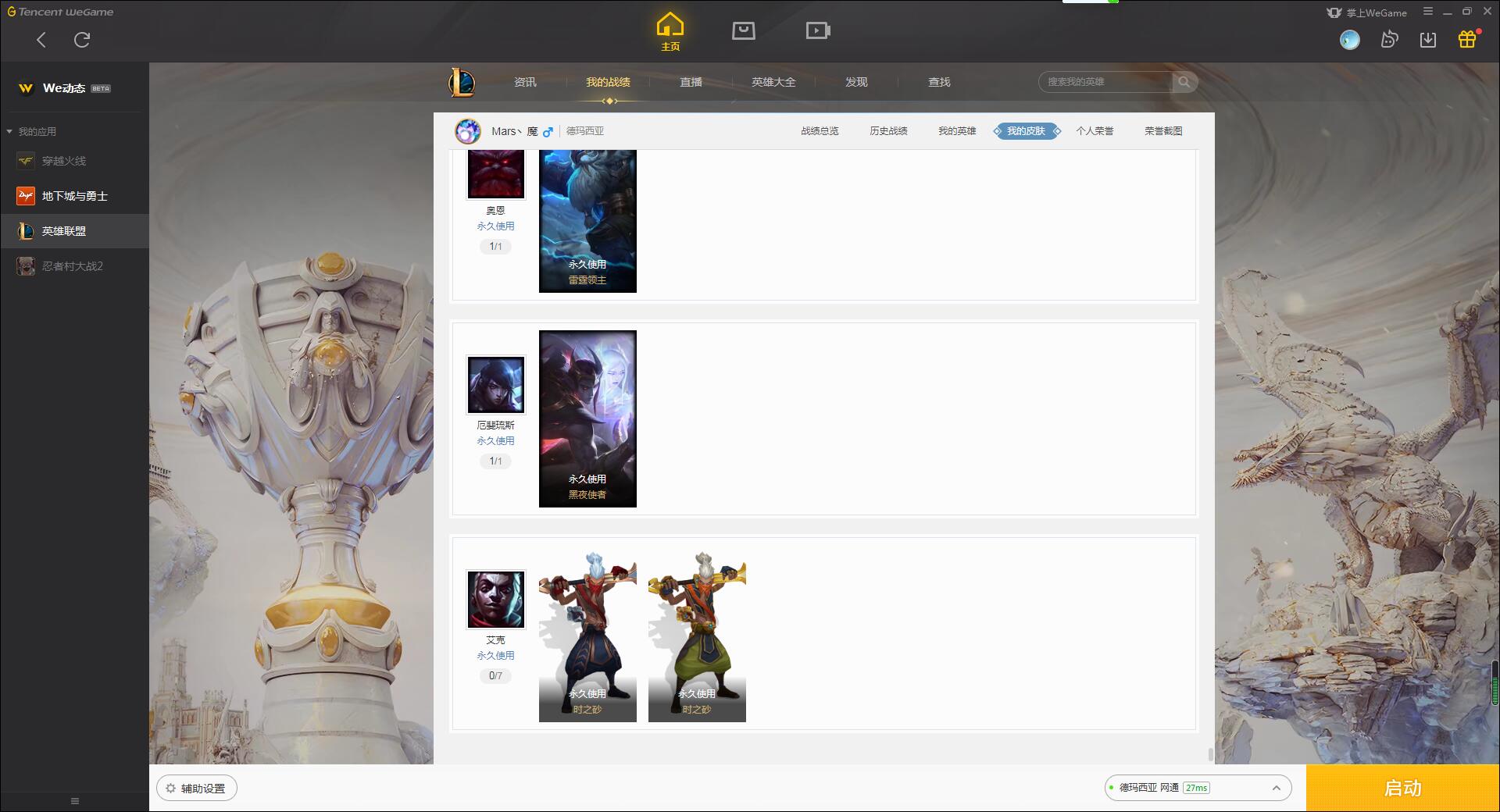Viewport: 1500px width, 812px height.
Task: Select 穿越火线 in sidebar
Action: point(74,161)
